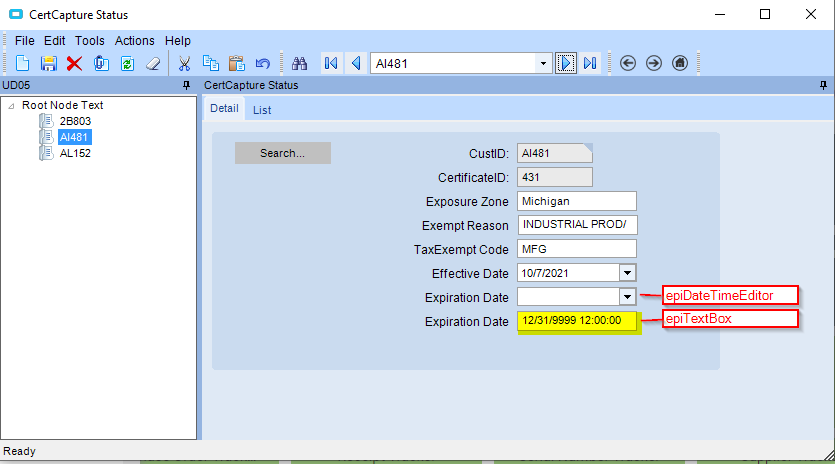Pin the CertCapture Status panel

823,85
